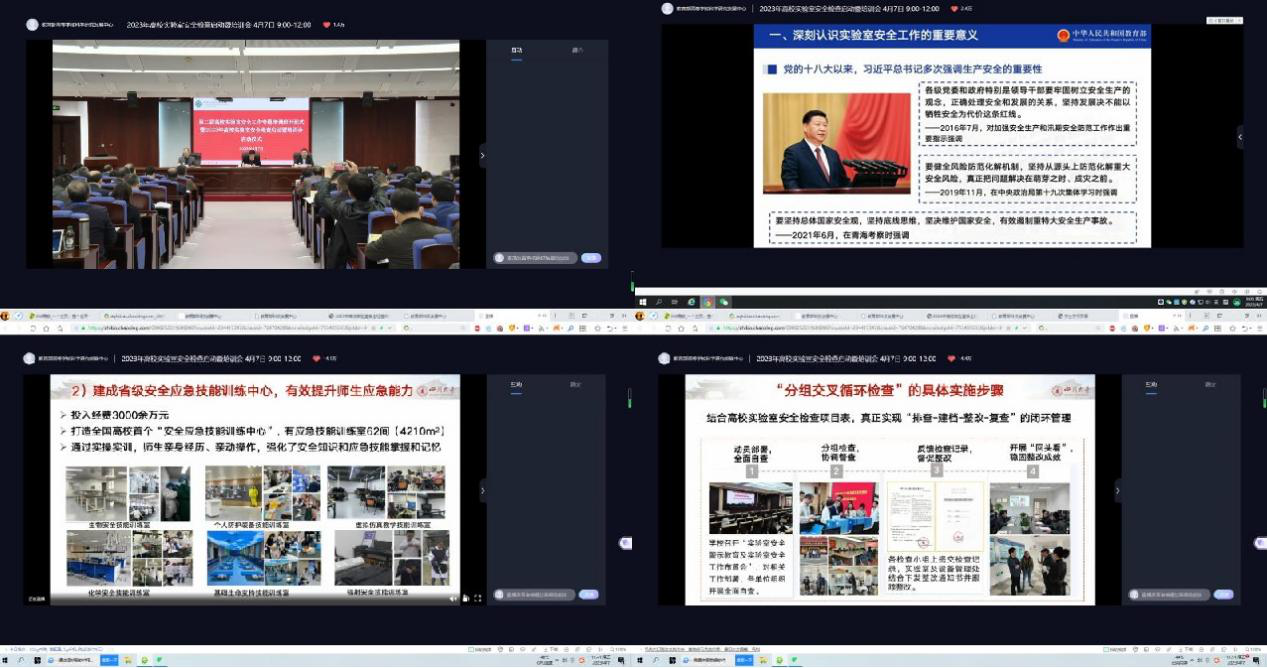Select the first chat tab in top-left panel

[516, 49]
